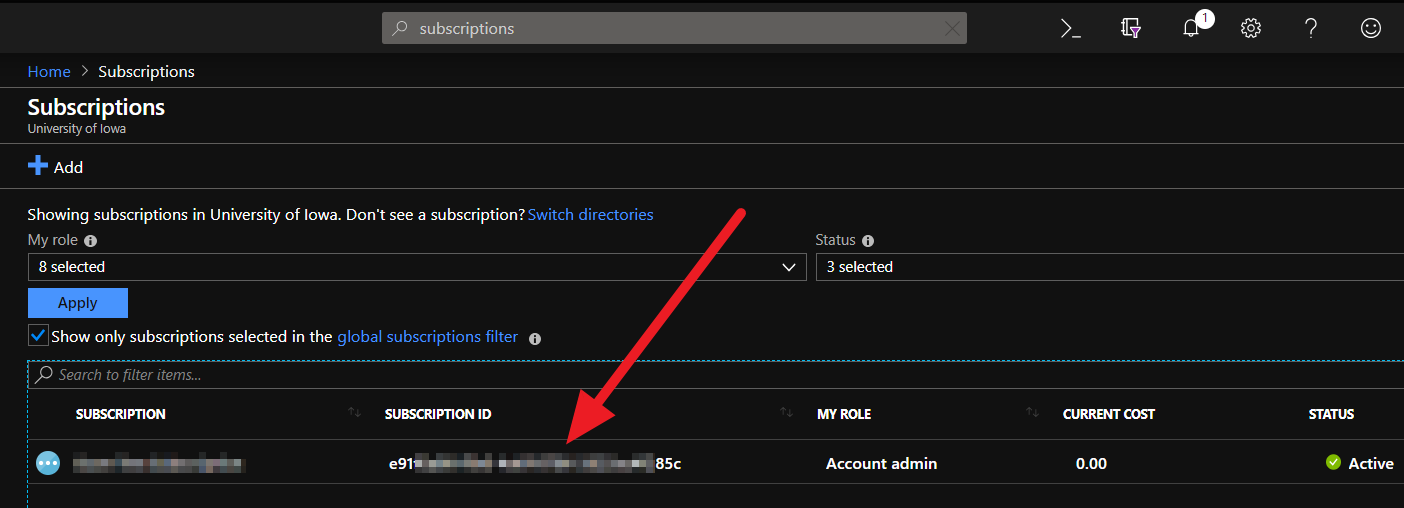Click Current Cost column header
Image resolution: width=1404 pixels, height=508 pixels.
pyautogui.click(x=1108, y=414)
